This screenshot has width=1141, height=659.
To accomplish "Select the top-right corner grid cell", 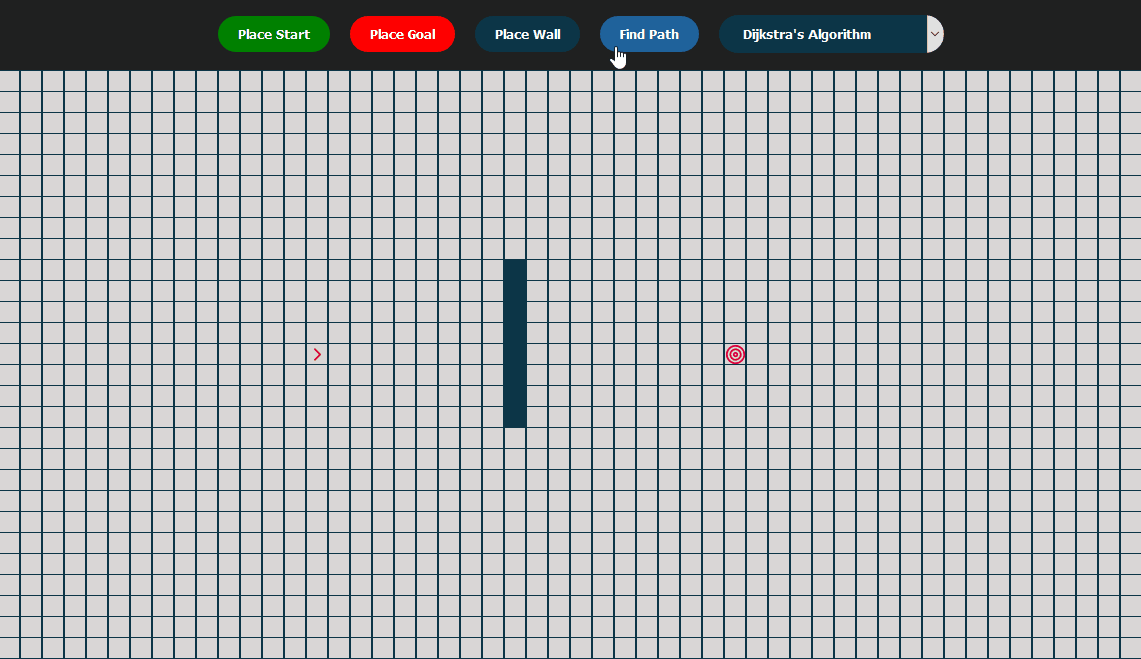I will point(1130,80).
